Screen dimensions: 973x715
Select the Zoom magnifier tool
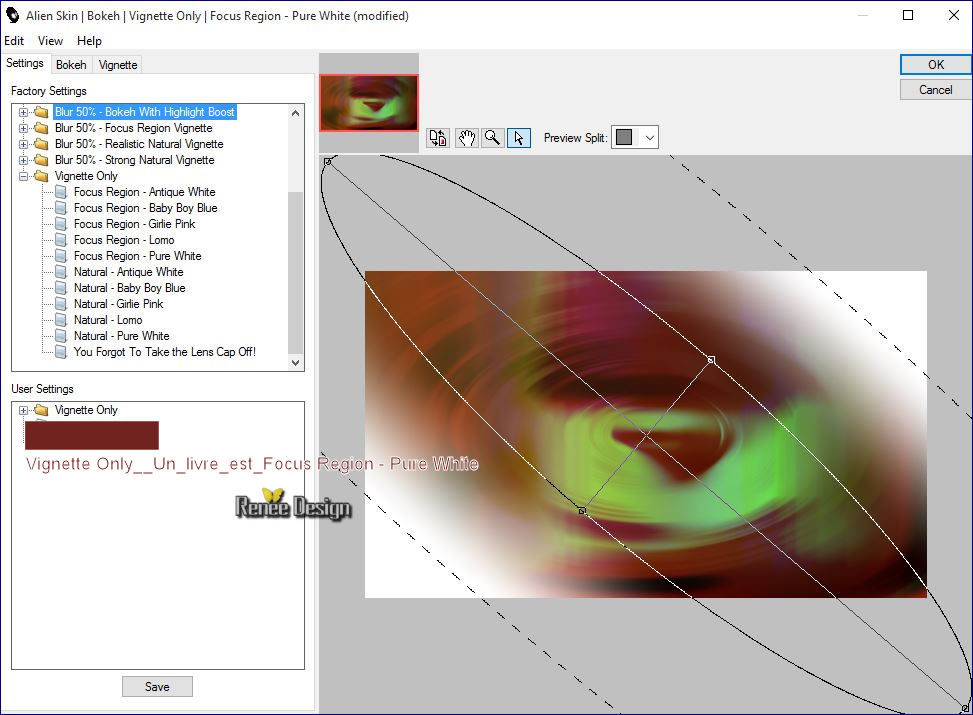493,138
